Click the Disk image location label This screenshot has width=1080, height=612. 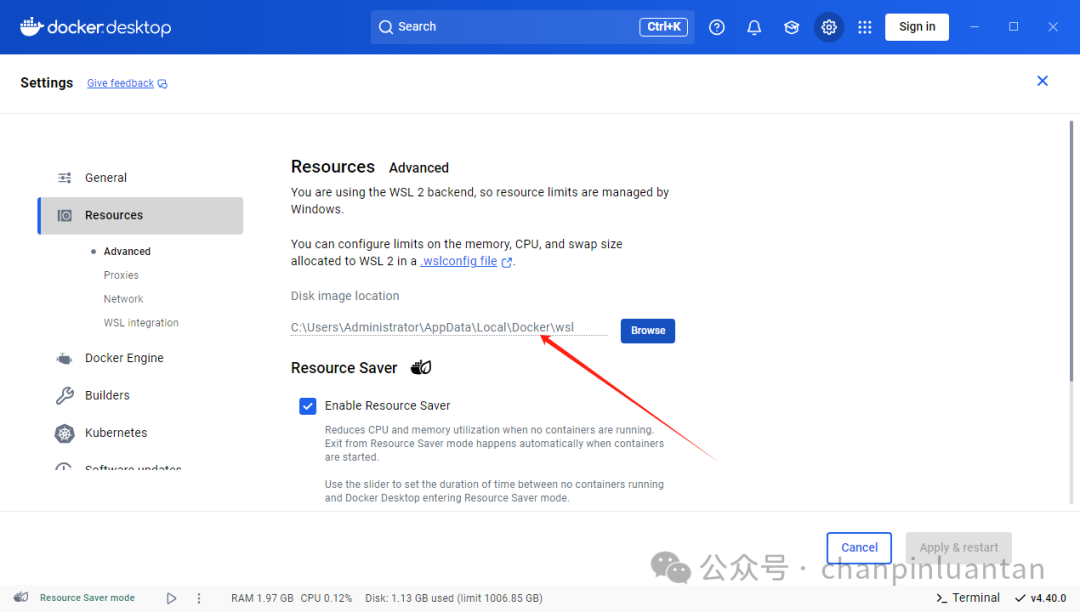(x=344, y=296)
